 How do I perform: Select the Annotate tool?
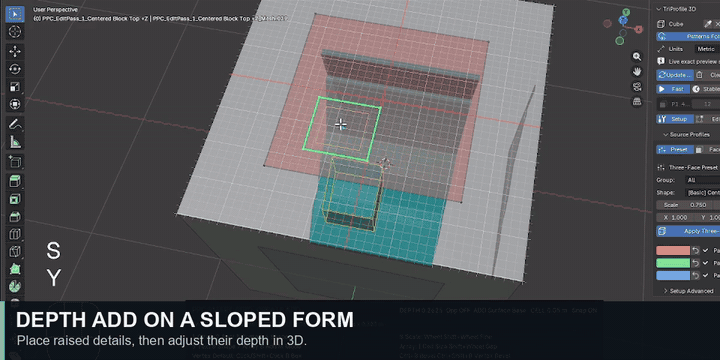tap(15, 124)
